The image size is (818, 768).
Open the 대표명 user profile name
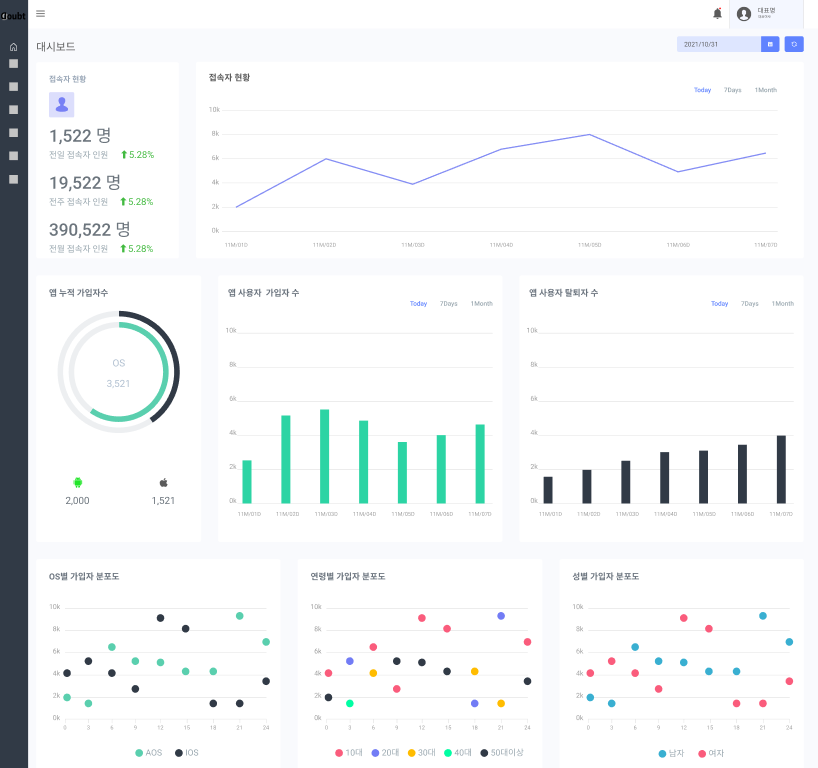point(766,10)
